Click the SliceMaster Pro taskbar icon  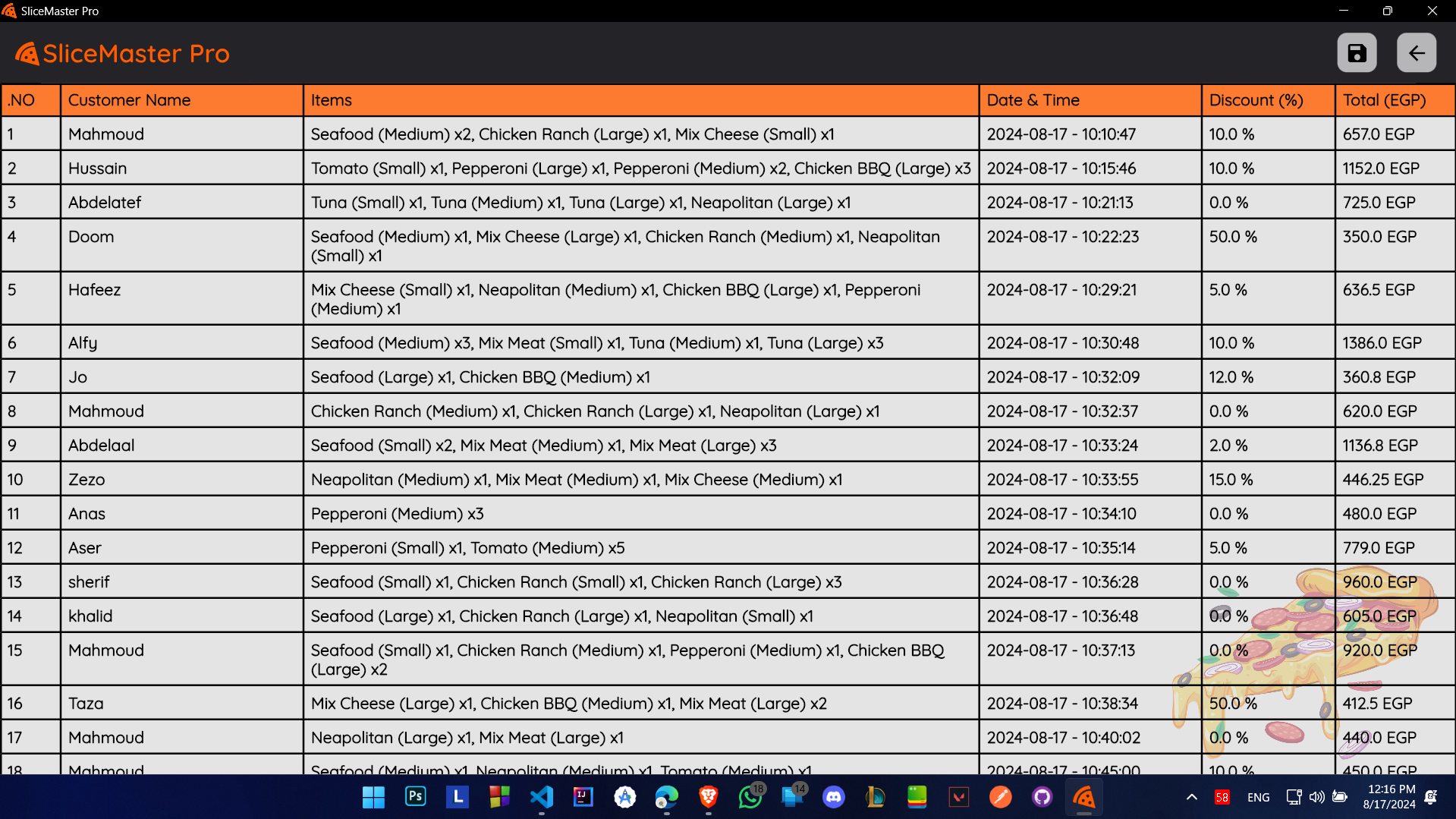click(1084, 797)
